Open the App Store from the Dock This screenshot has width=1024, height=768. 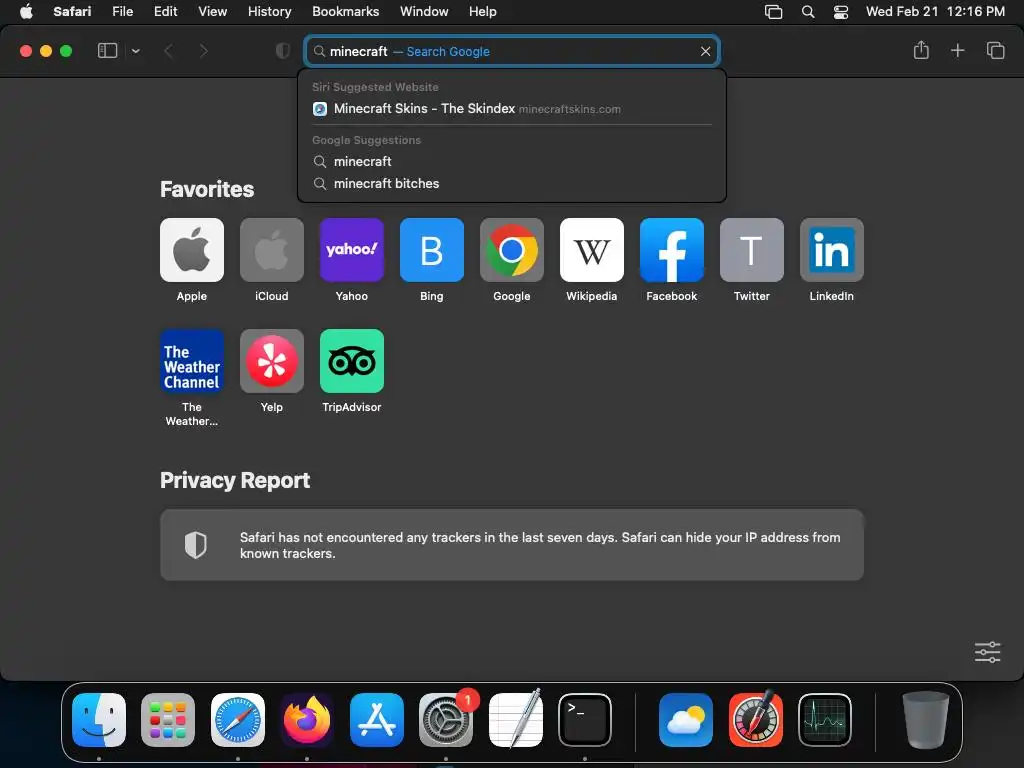tap(377, 720)
